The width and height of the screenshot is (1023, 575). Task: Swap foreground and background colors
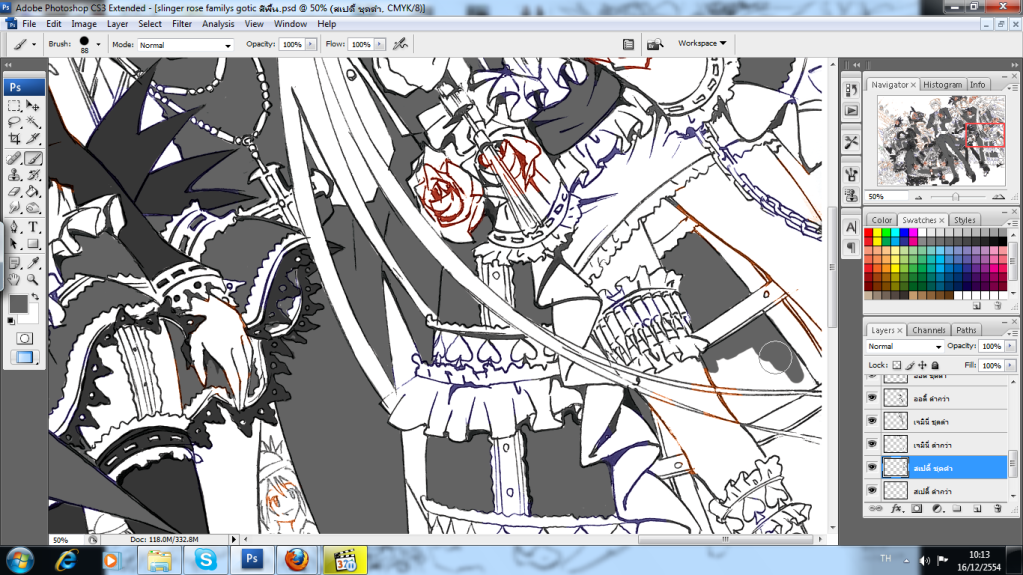(35, 297)
